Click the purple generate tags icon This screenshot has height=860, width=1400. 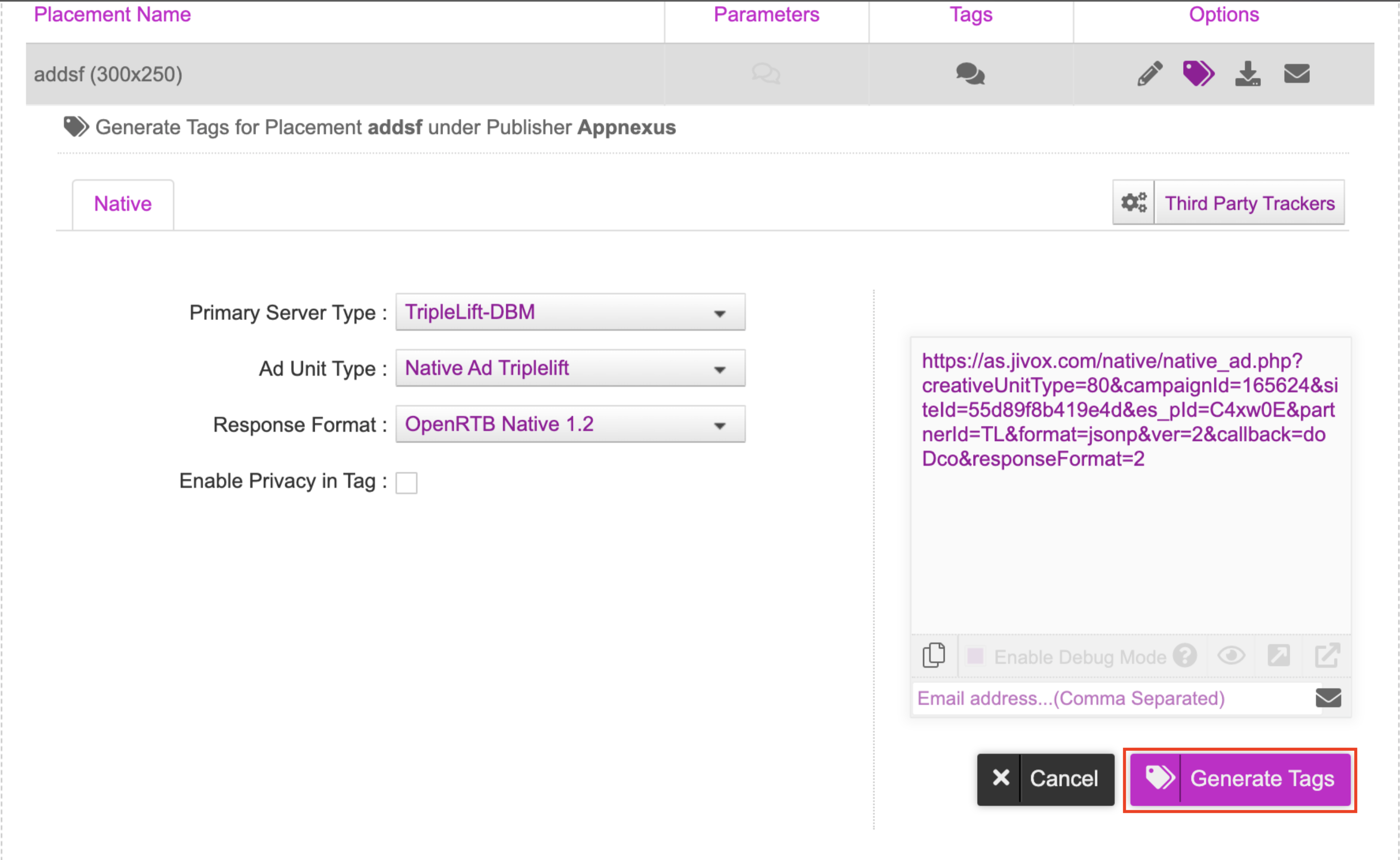click(1198, 74)
